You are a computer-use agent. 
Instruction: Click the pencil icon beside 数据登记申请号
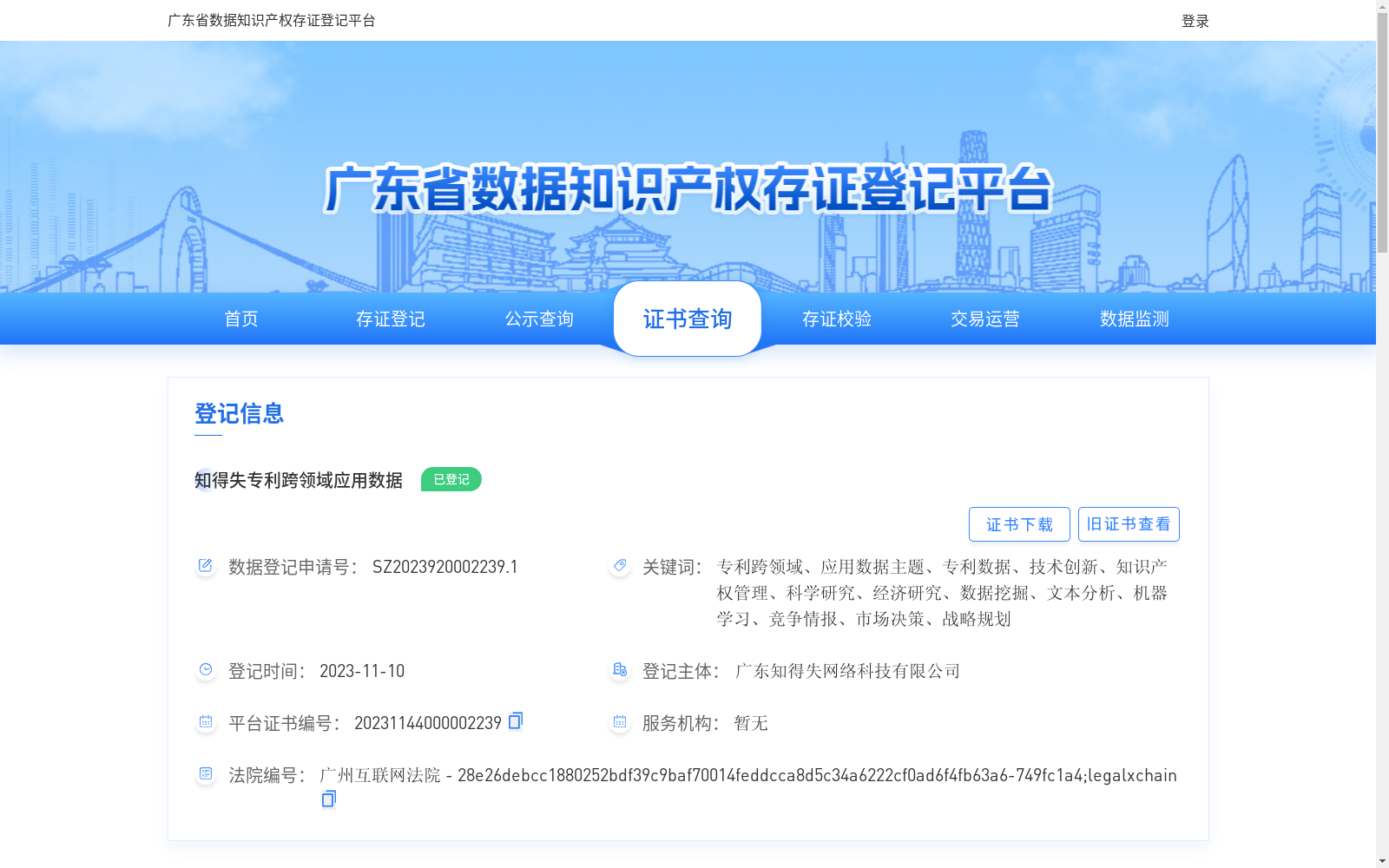coord(206,566)
